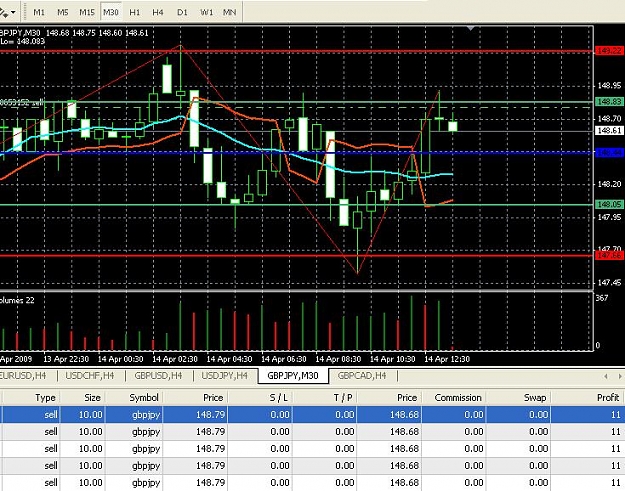
Task: Click the Volumes 22 indicator label
Action: click(x=17, y=300)
